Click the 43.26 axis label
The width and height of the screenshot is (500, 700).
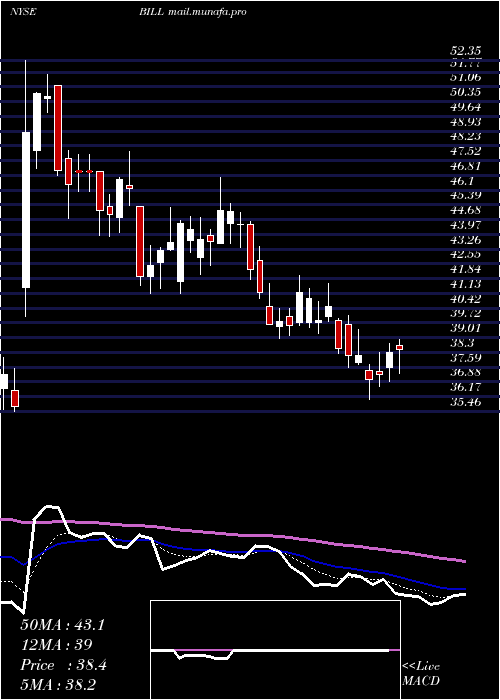pyautogui.click(x=465, y=240)
